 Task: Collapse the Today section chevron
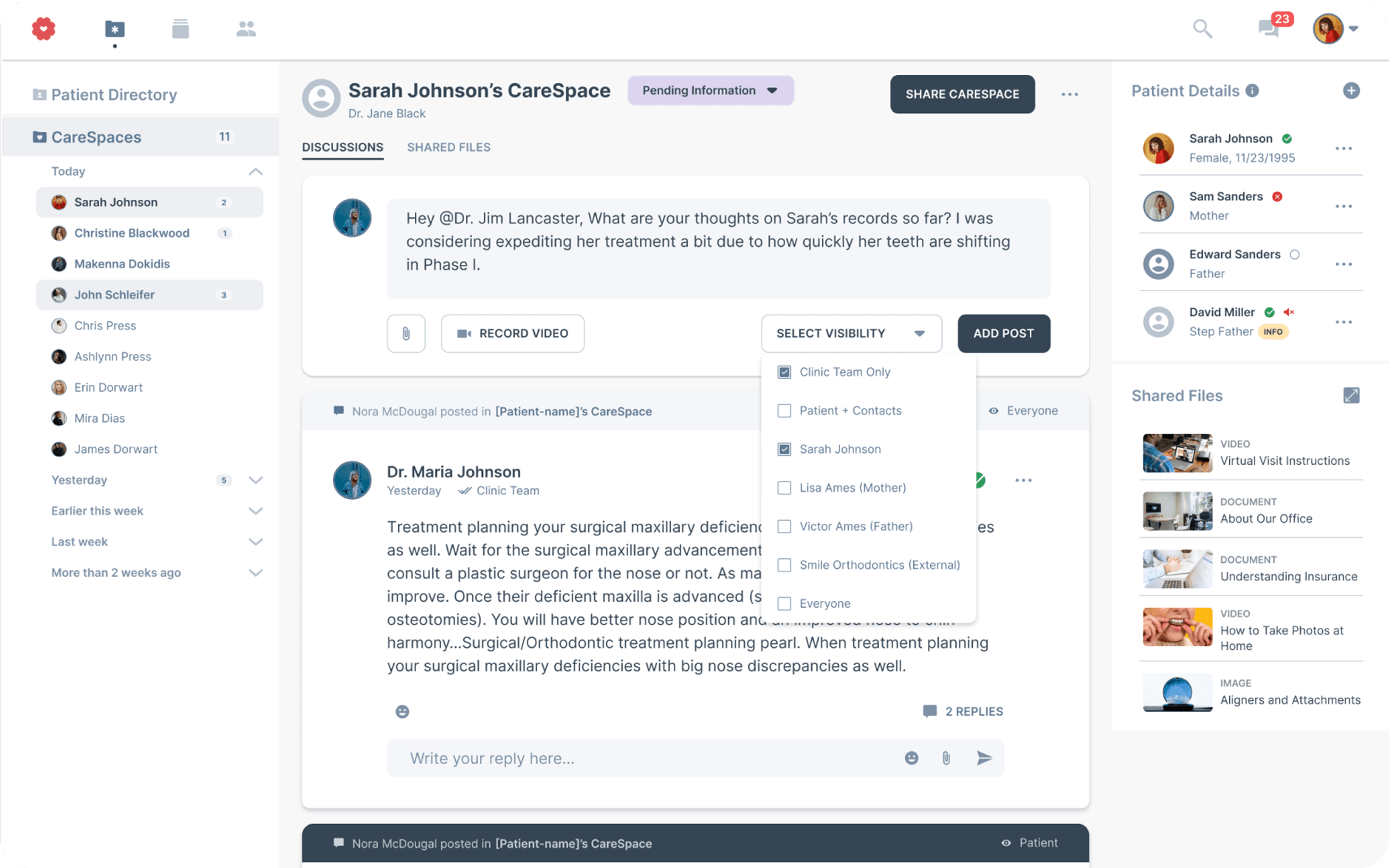[256, 172]
